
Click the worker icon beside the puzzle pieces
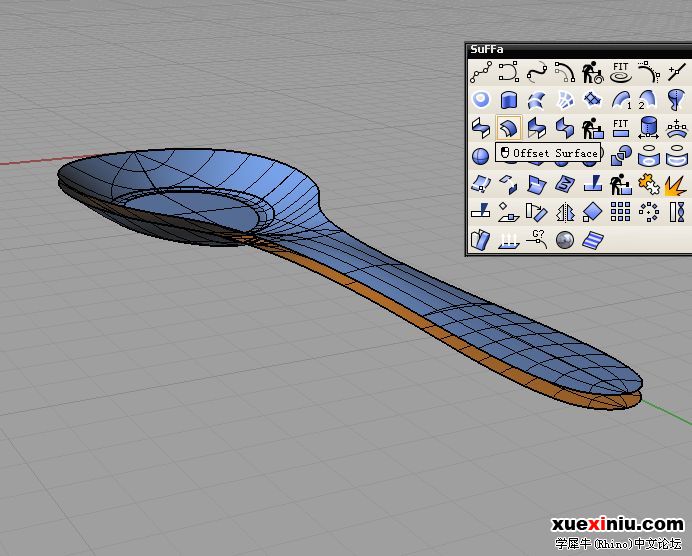[621, 184]
